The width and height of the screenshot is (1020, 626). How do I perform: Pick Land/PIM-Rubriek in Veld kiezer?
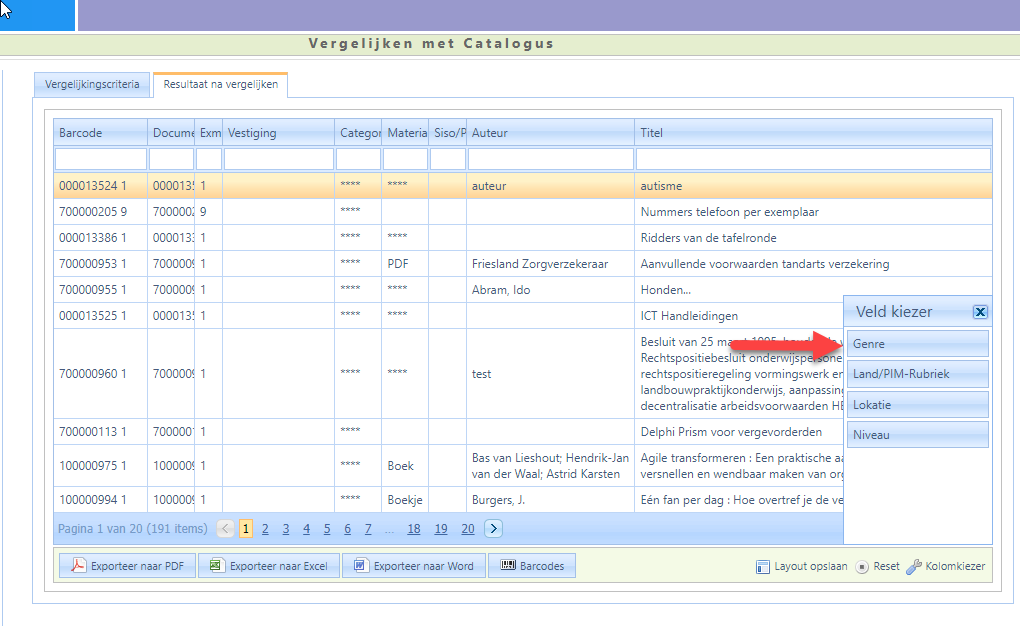point(917,374)
